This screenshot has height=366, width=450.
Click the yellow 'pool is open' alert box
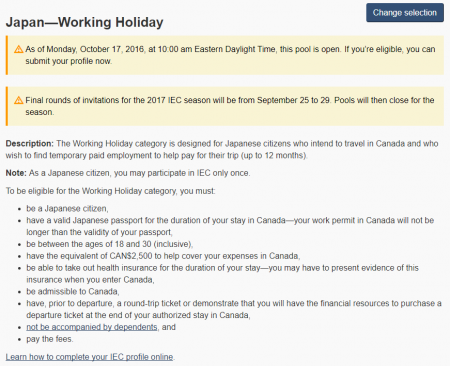coord(225,55)
